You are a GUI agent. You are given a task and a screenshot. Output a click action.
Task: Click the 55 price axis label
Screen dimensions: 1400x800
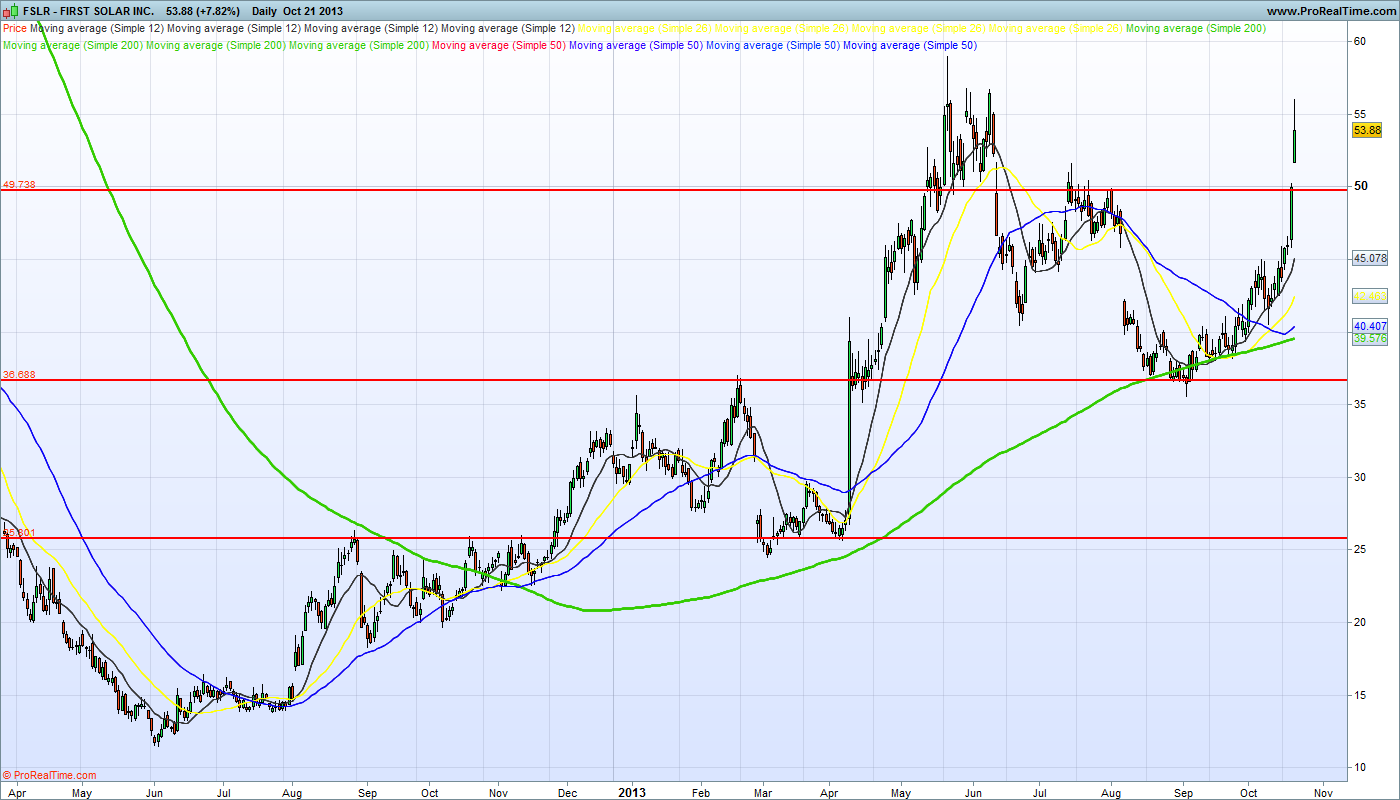click(x=1360, y=114)
